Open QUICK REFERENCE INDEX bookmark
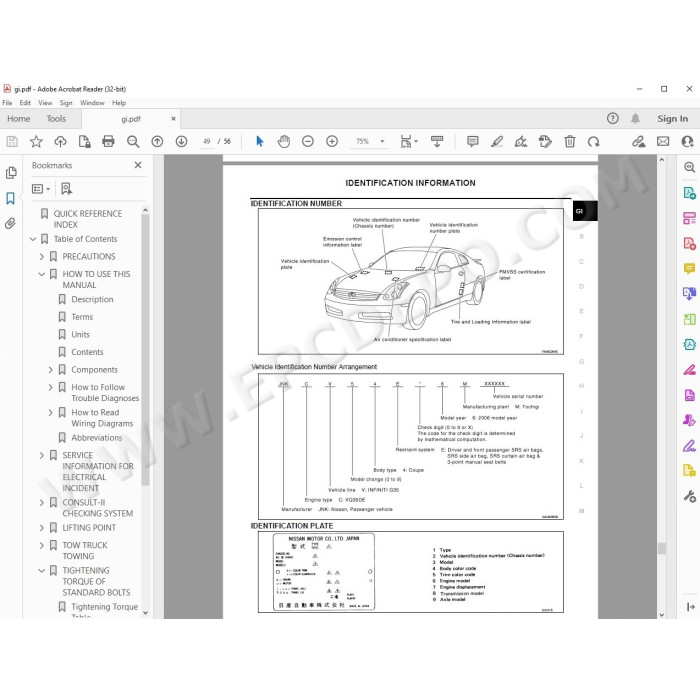This screenshot has width=700, height=700. [x=88, y=219]
